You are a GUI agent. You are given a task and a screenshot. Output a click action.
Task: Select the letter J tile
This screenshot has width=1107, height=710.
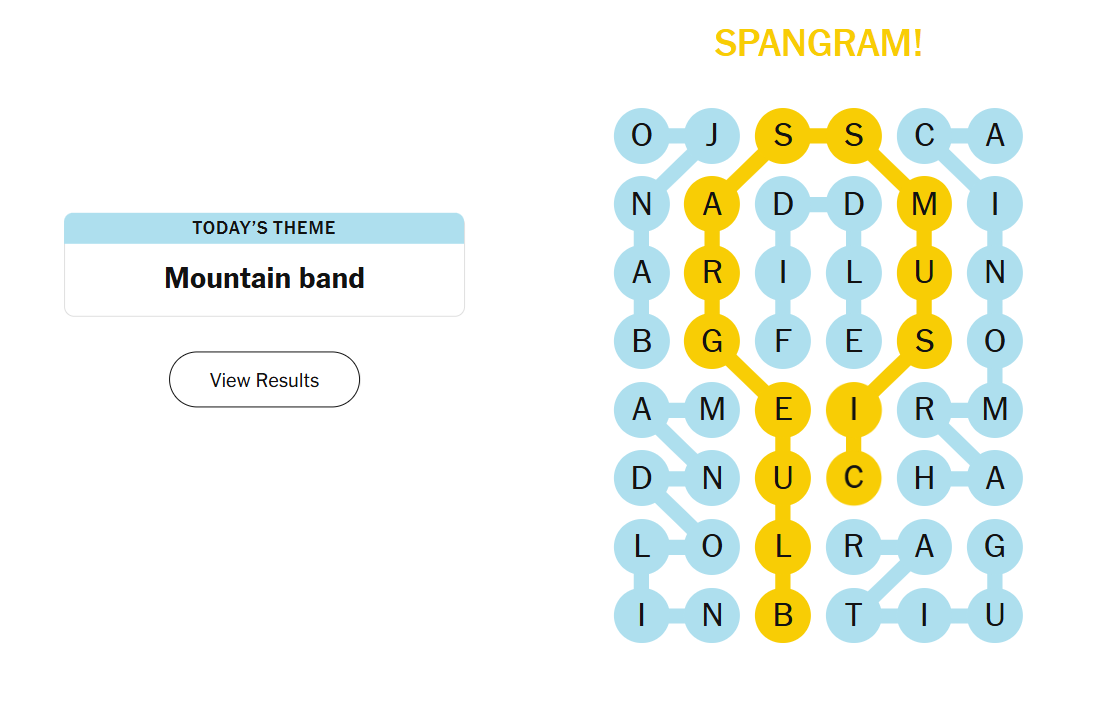point(712,135)
